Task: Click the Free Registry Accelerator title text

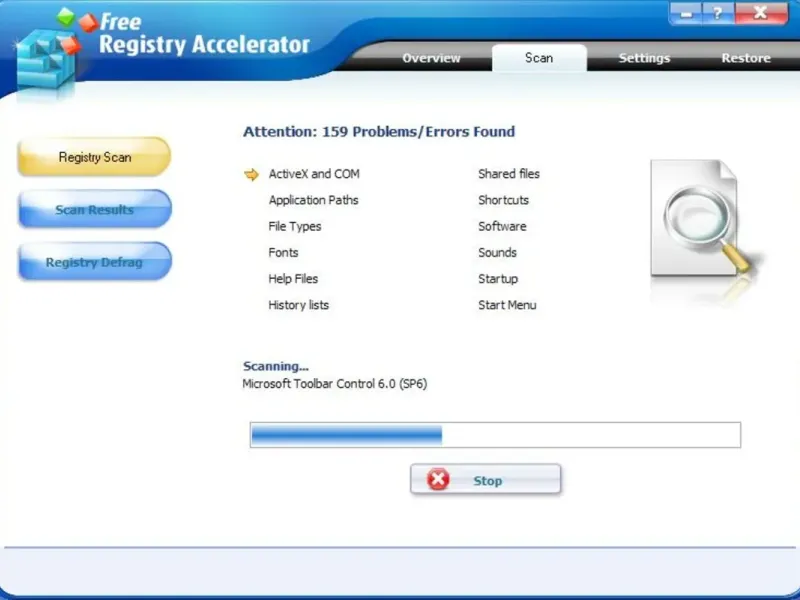Action: tap(204, 34)
